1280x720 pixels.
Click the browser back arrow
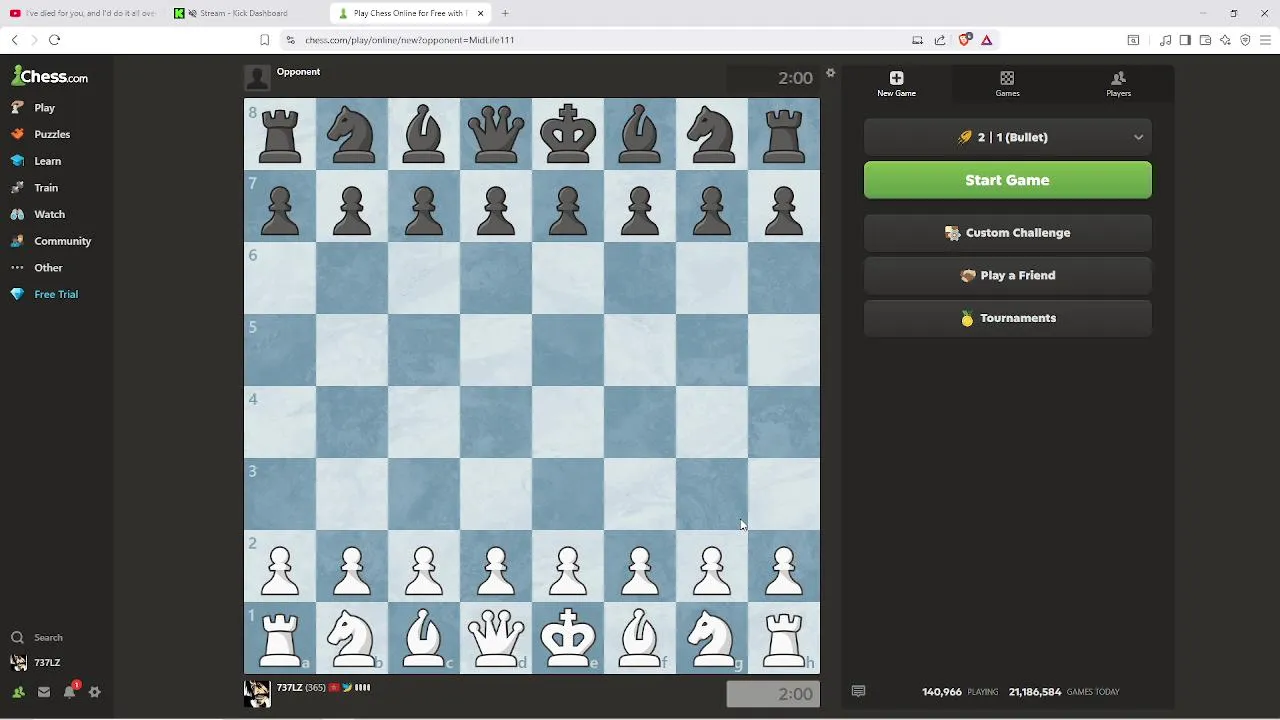(14, 40)
